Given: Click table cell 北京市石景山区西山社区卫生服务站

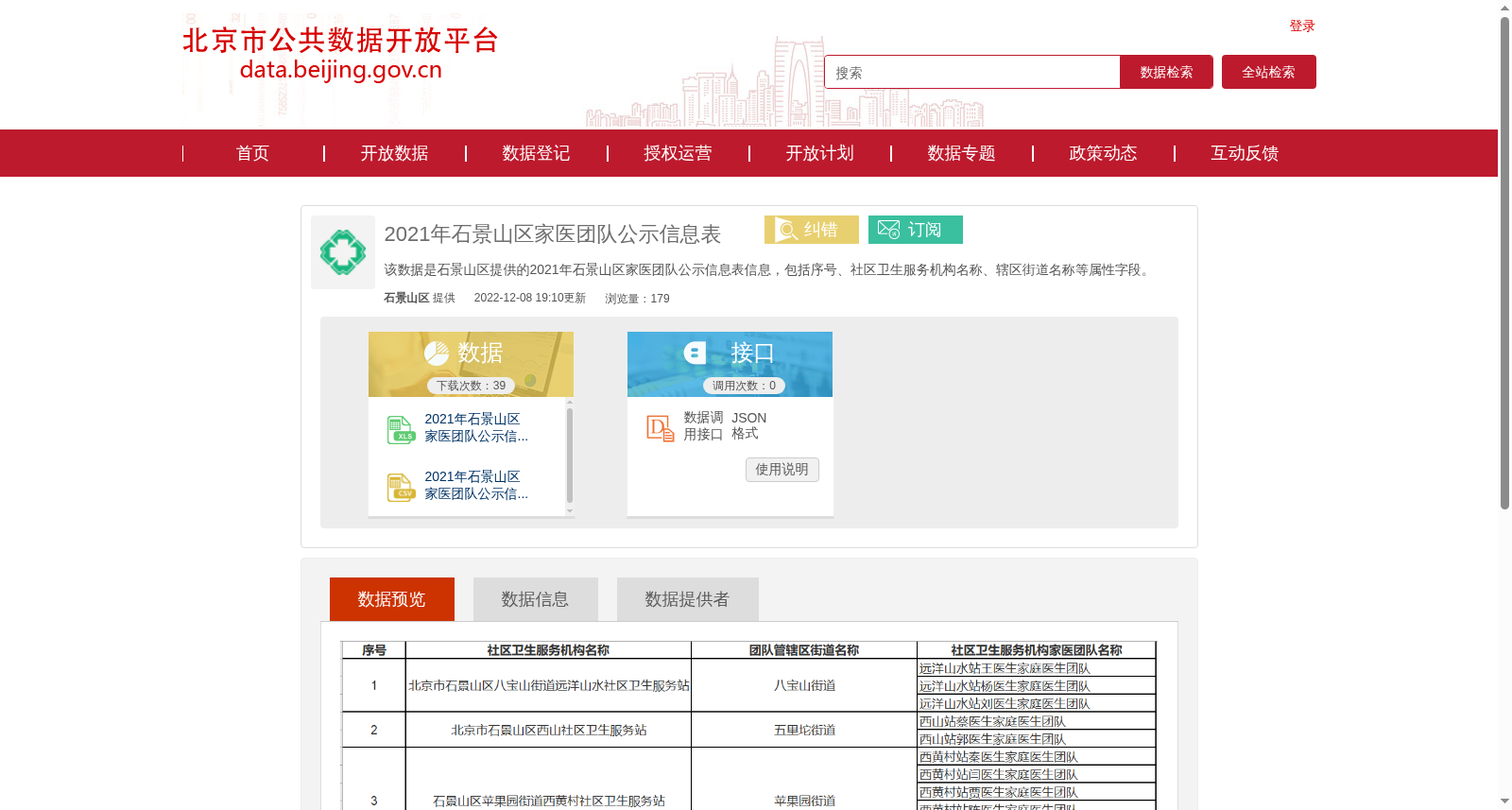Looking at the screenshot, I should tap(549, 730).
